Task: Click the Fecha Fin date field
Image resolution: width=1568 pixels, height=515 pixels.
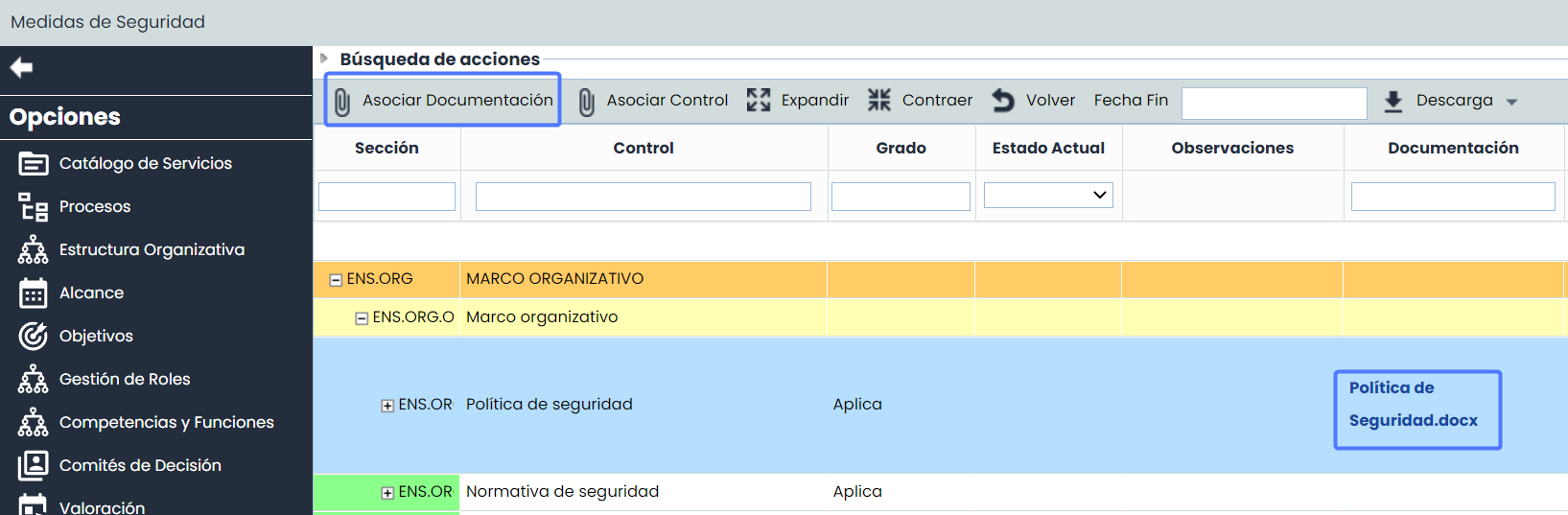Action: 1274,103
